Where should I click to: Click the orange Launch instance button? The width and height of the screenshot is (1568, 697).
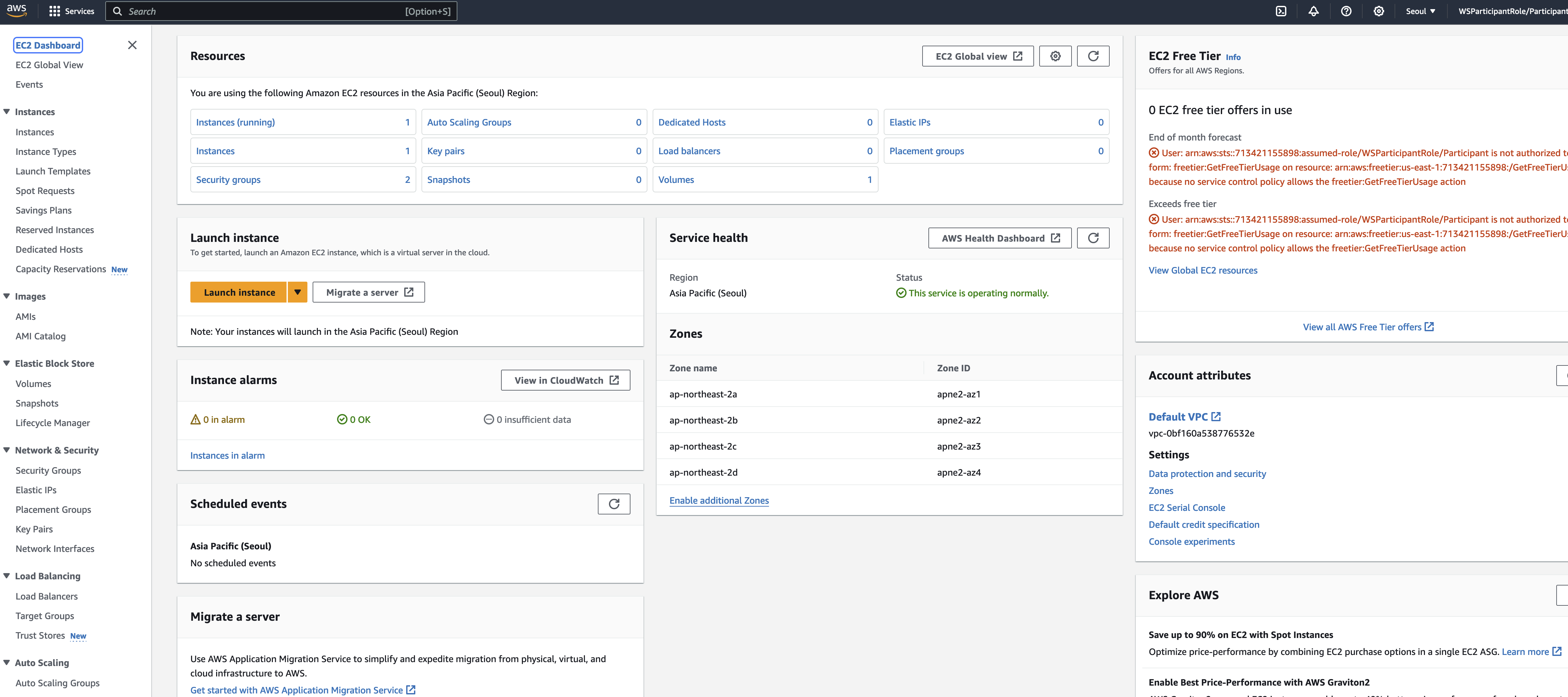[x=239, y=292]
